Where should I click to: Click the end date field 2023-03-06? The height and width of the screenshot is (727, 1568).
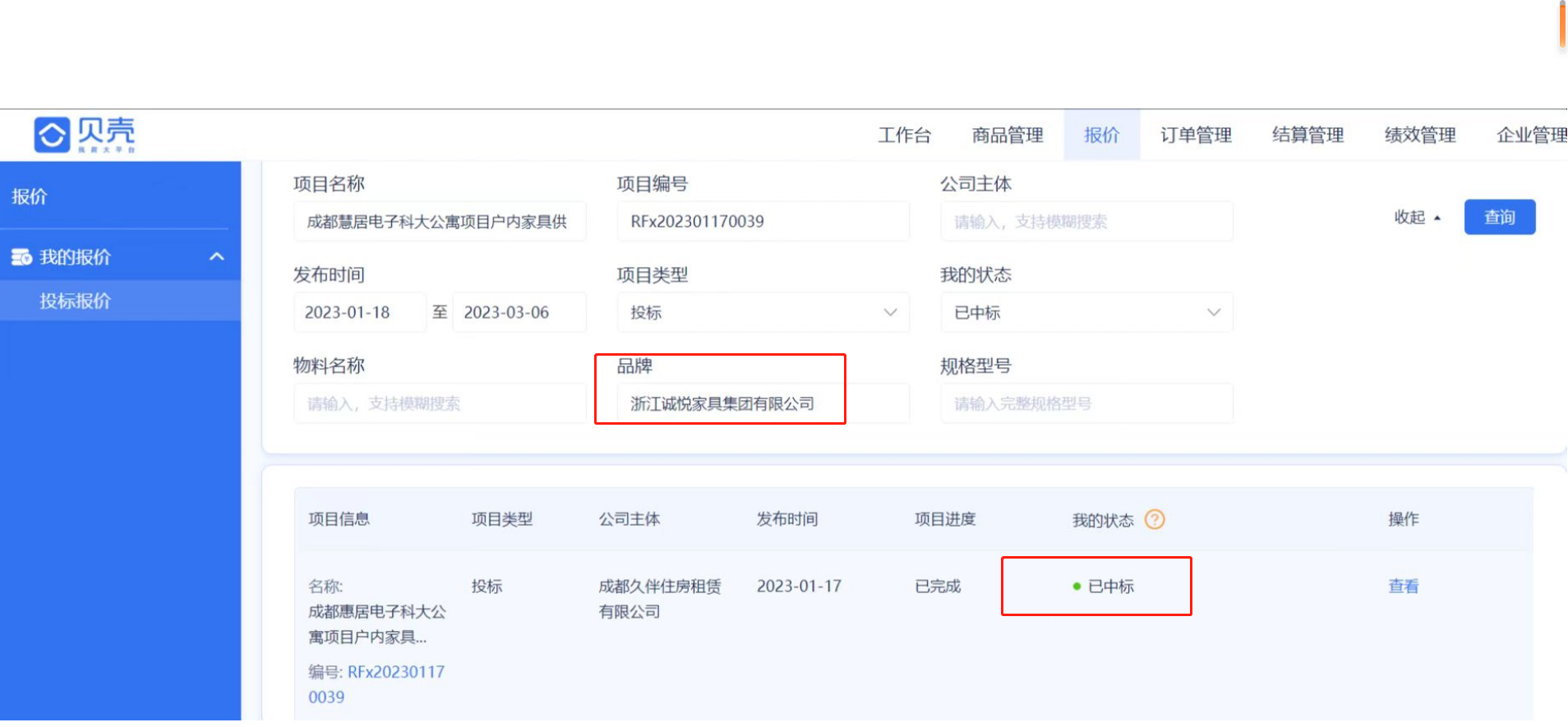519,312
